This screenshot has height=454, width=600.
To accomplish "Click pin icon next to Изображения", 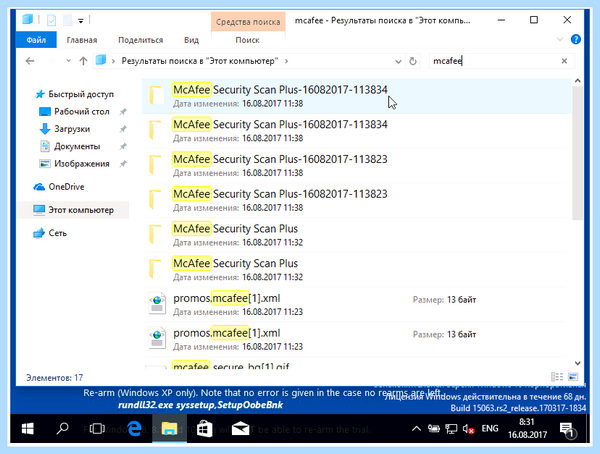I will pos(123,164).
